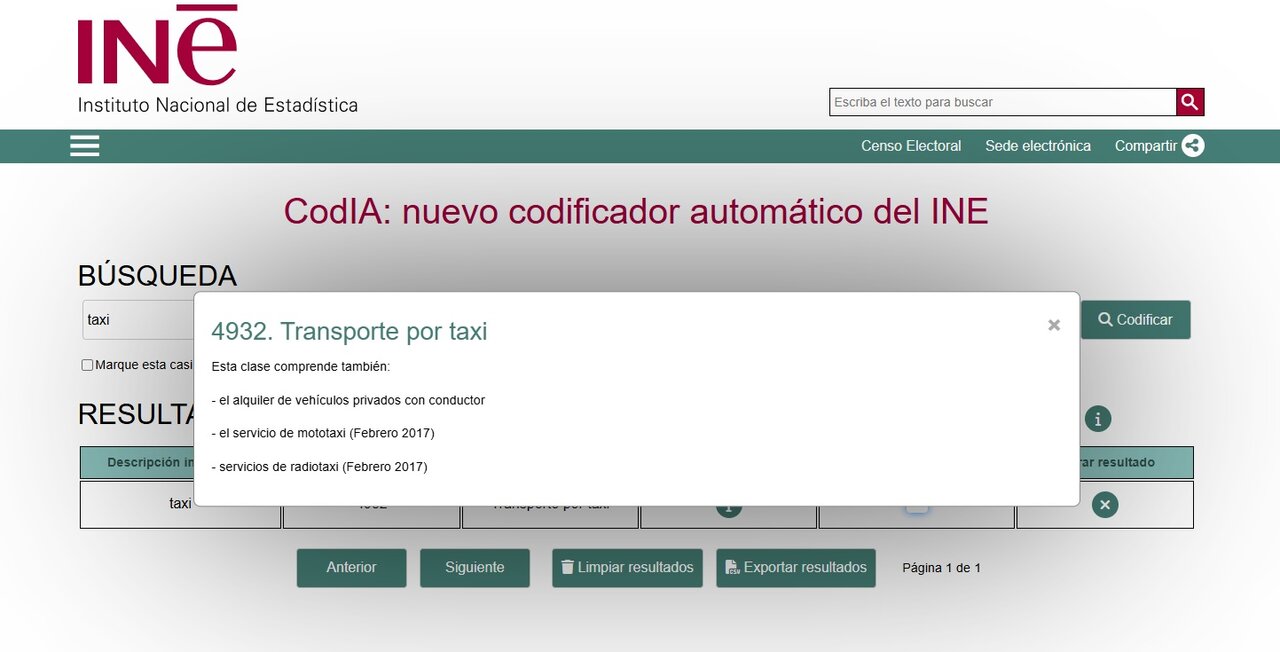The width and height of the screenshot is (1280, 652).
Task: Click the magnifier search icon in header
Action: click(1190, 102)
